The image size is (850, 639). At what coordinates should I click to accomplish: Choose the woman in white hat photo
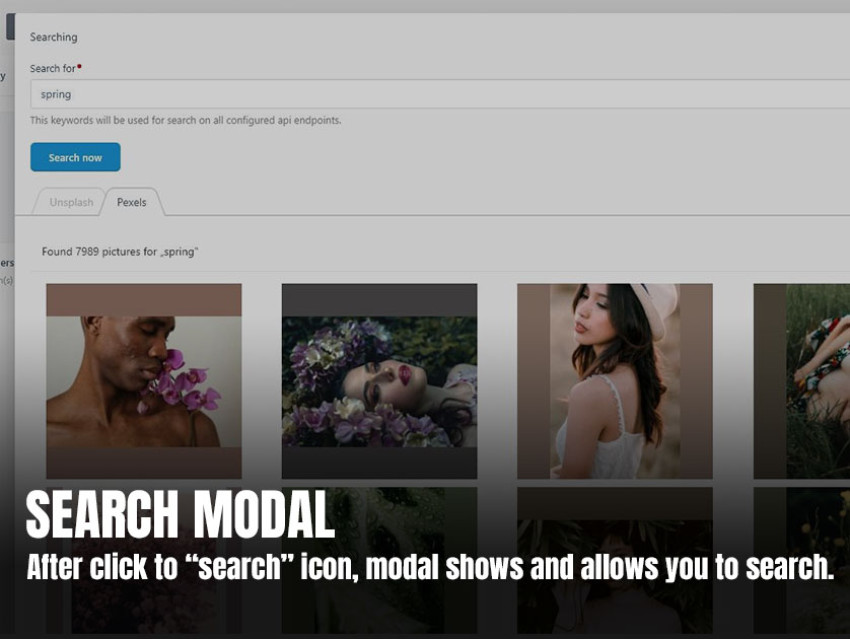click(615, 381)
